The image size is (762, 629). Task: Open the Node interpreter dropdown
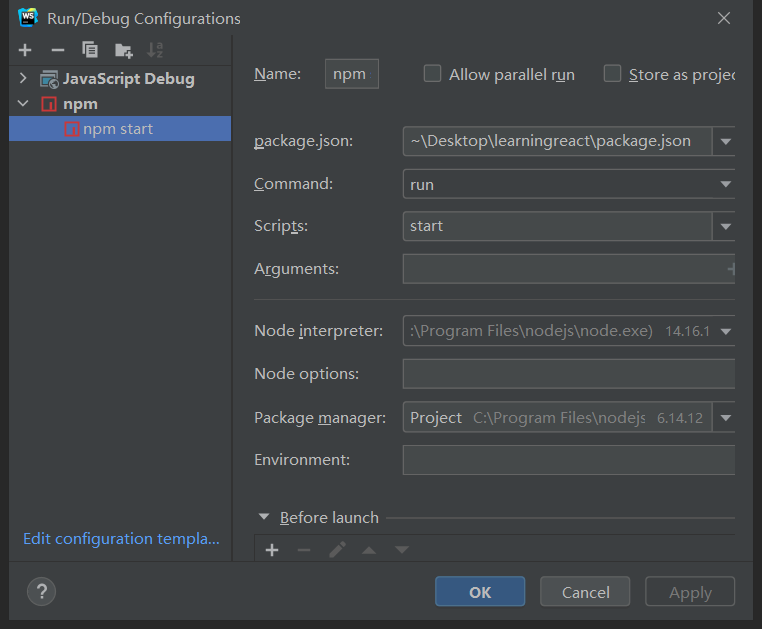click(x=726, y=332)
